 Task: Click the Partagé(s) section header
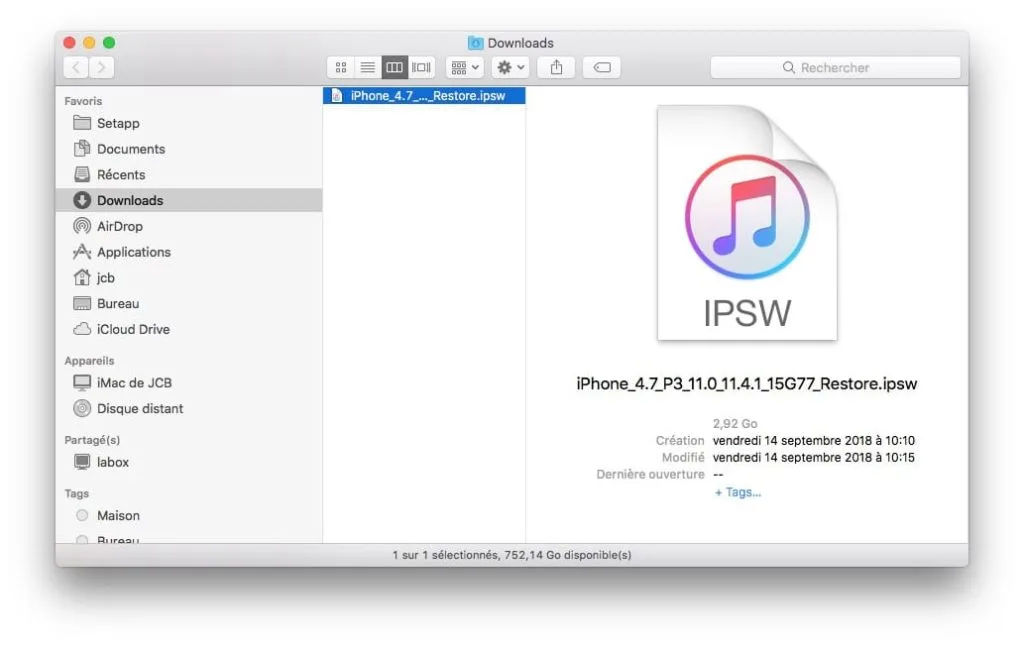click(x=92, y=440)
